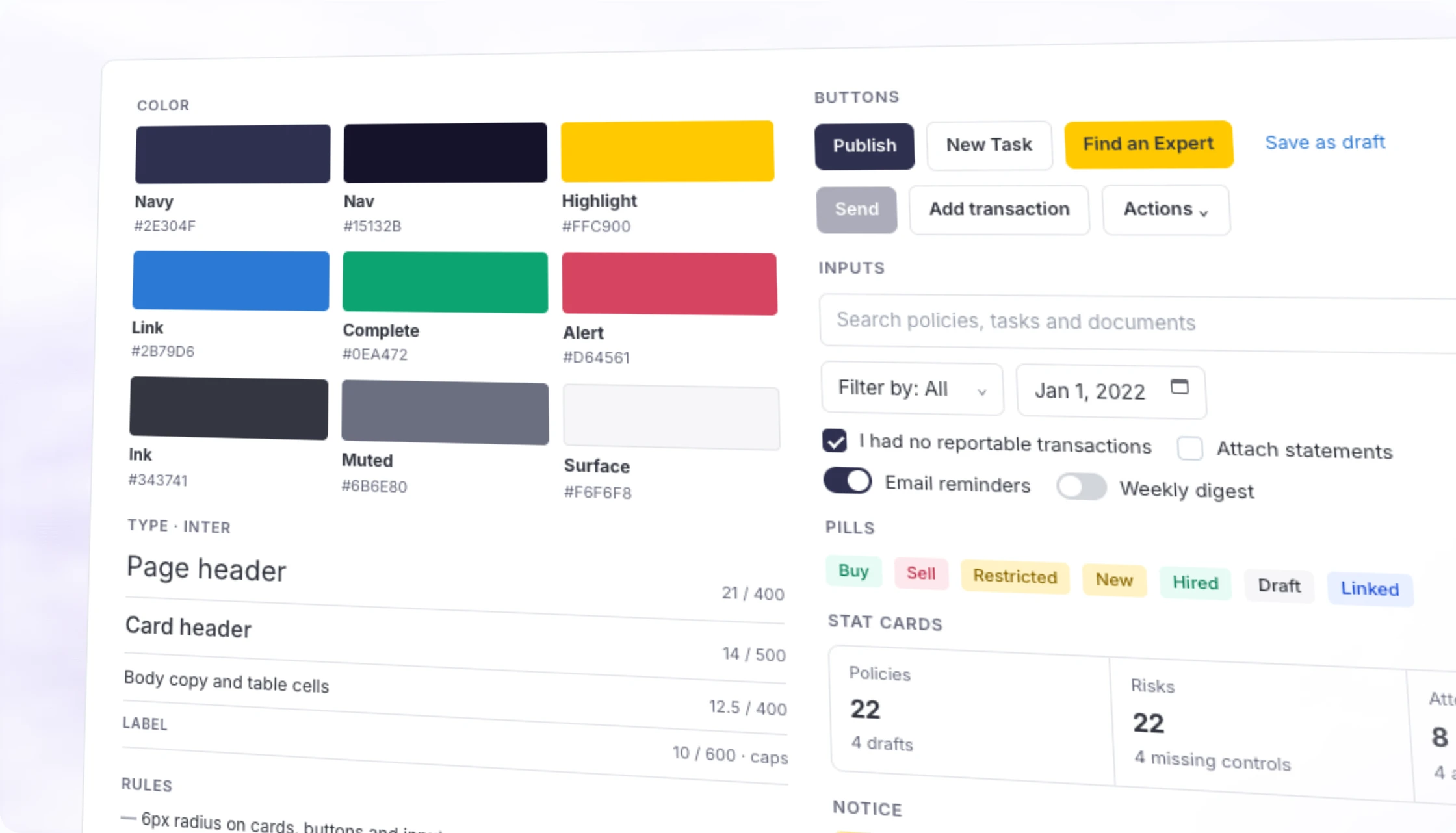Click the '12.5 / 400' type spec
The width and height of the screenshot is (1456, 833).
pyautogui.click(x=747, y=708)
